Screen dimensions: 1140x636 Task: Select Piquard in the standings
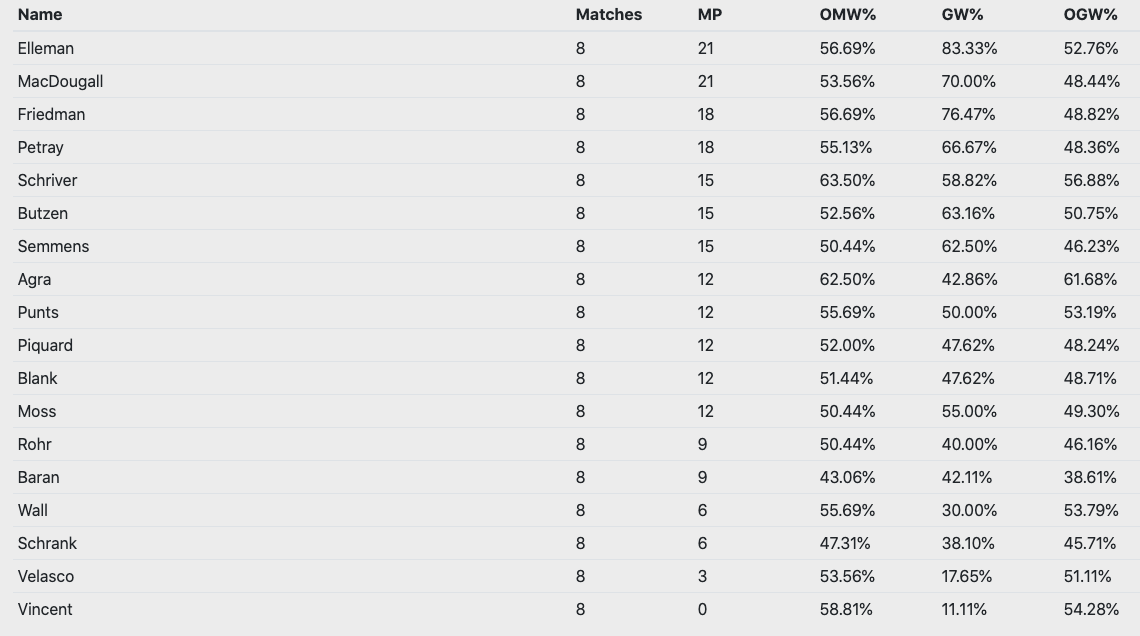45,345
